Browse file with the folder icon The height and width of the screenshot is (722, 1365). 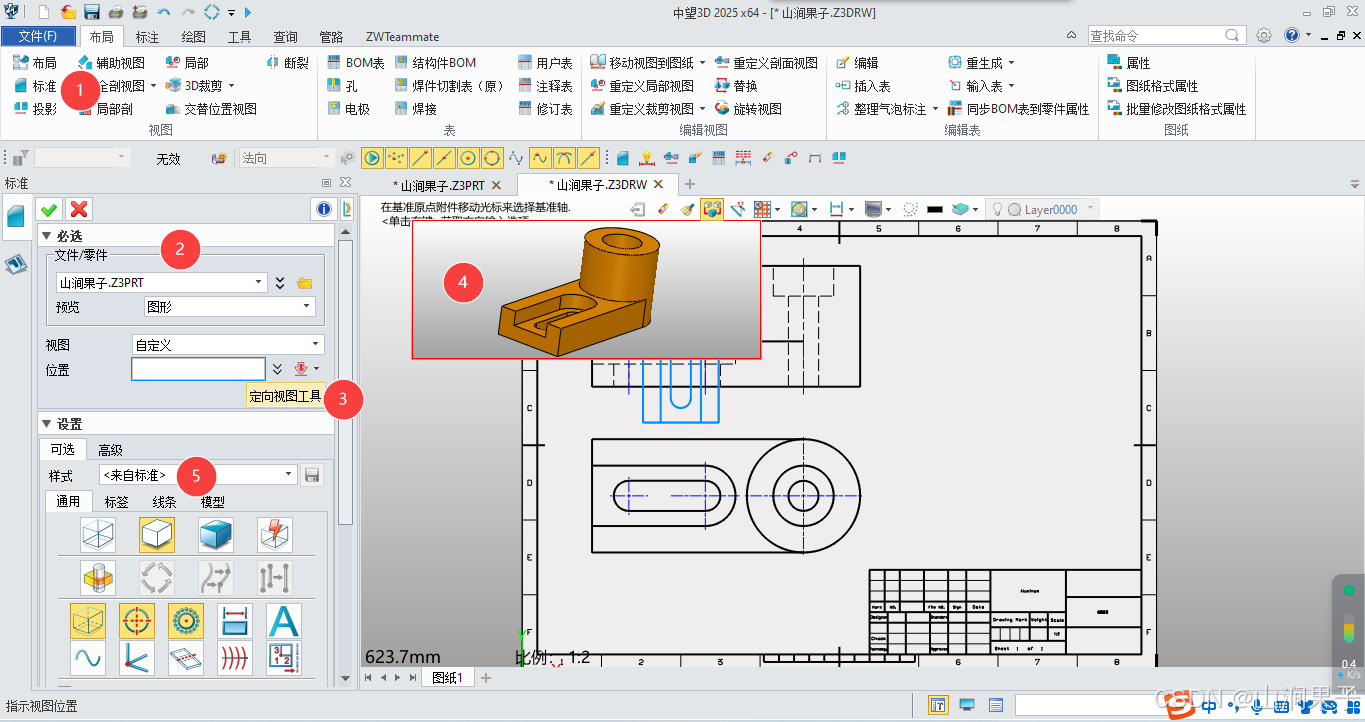coord(305,283)
